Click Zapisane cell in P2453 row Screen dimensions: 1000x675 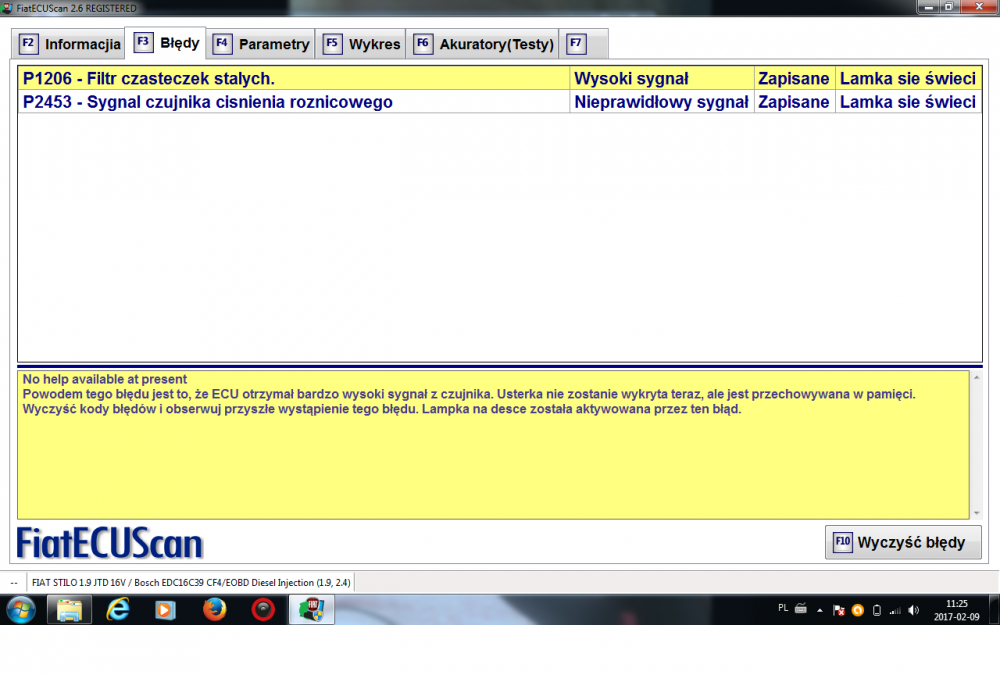pos(794,102)
